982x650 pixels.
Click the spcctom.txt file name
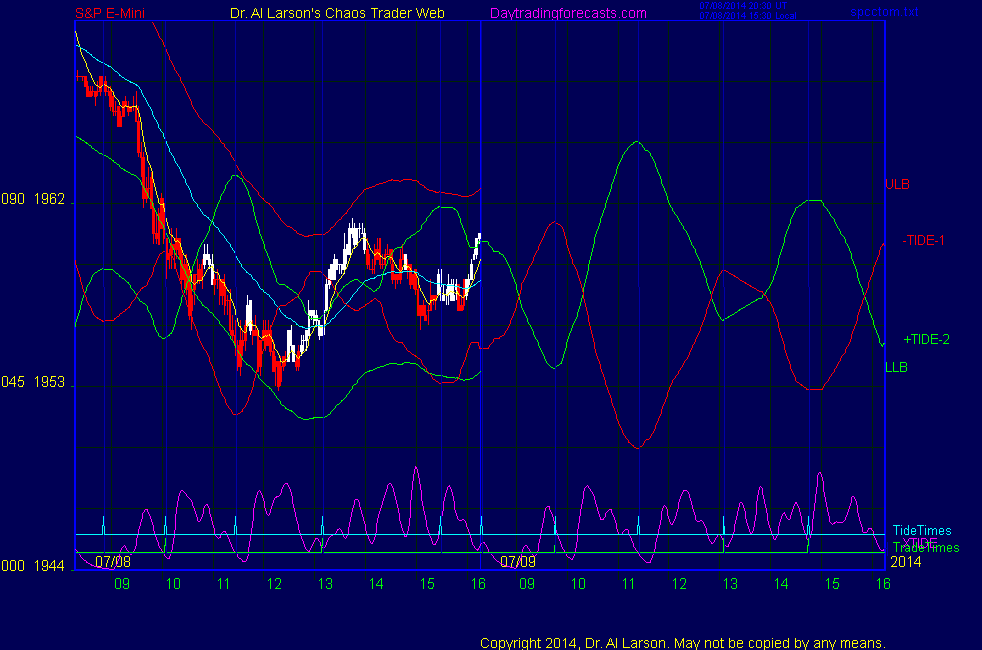(884, 12)
